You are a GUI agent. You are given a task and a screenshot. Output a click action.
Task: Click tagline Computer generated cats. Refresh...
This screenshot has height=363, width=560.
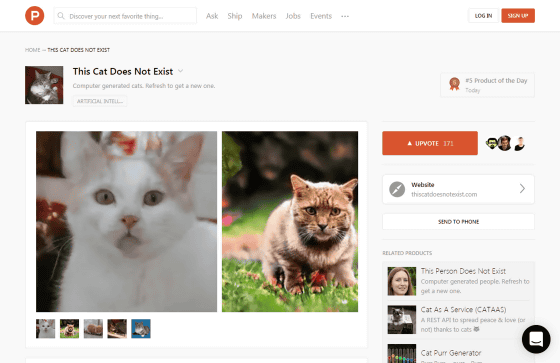144,86
